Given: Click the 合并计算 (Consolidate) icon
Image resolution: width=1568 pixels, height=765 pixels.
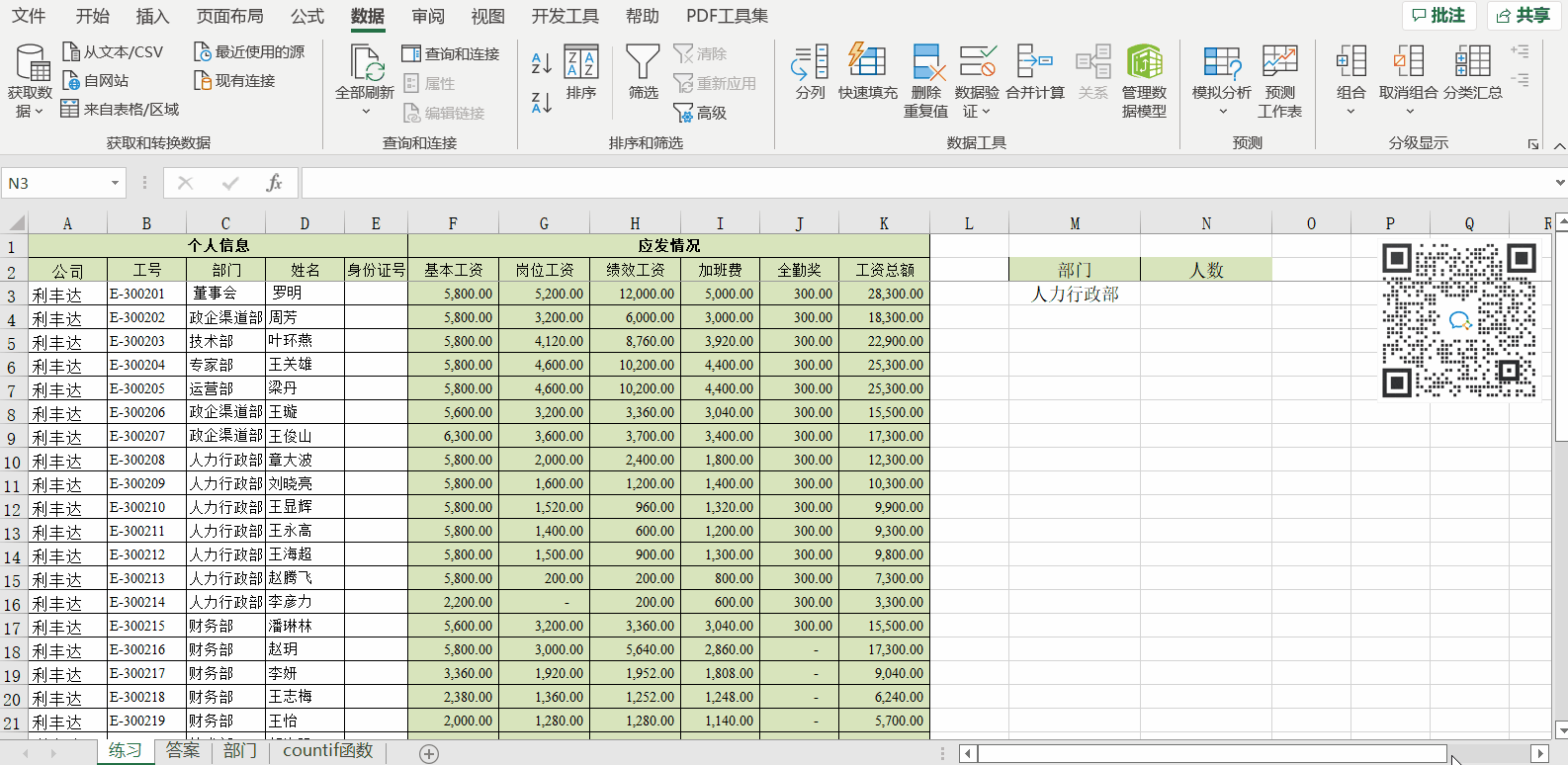Looking at the screenshot, I should point(1034,63).
